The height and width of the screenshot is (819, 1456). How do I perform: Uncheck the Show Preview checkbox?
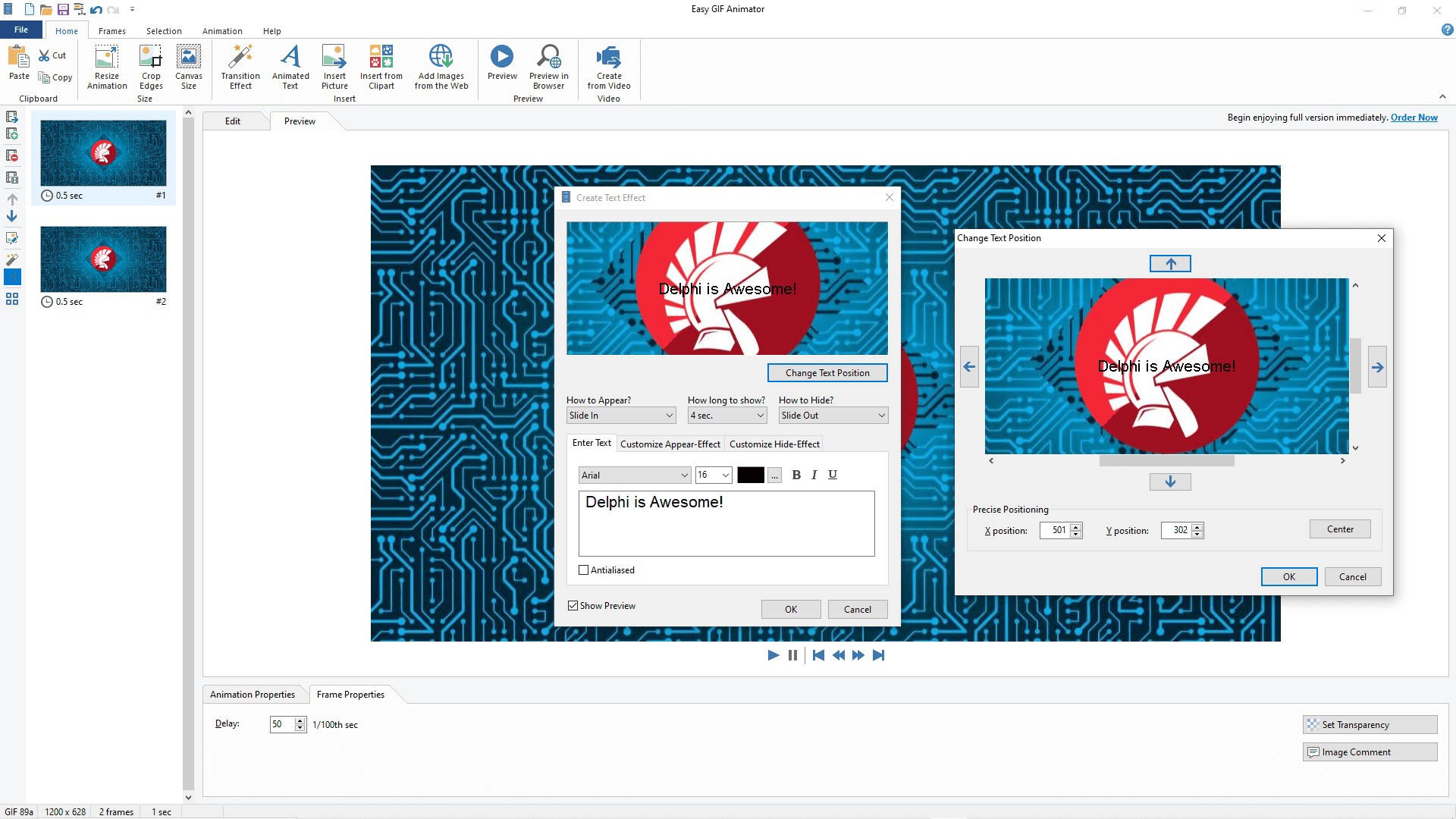point(573,606)
